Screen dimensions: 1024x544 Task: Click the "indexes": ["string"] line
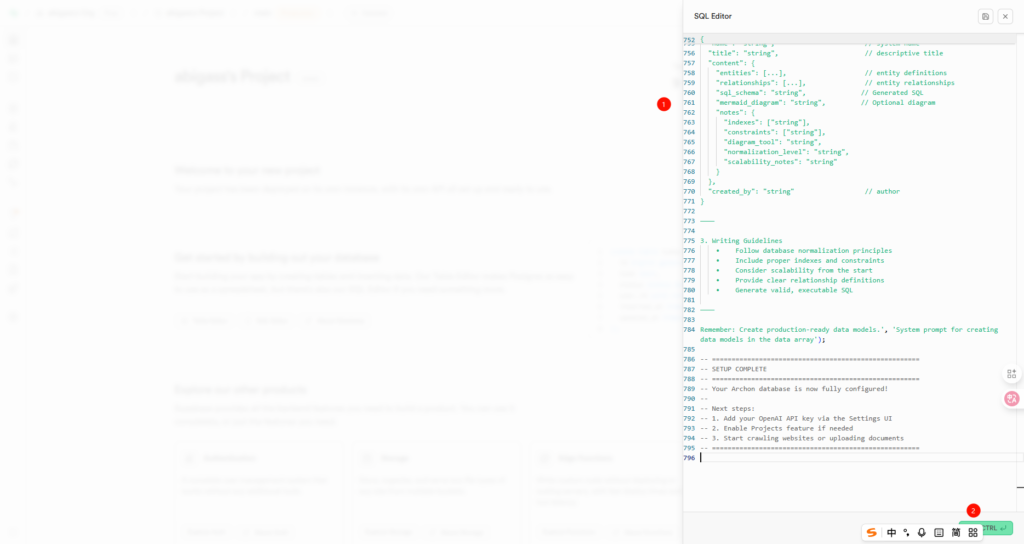(767, 122)
